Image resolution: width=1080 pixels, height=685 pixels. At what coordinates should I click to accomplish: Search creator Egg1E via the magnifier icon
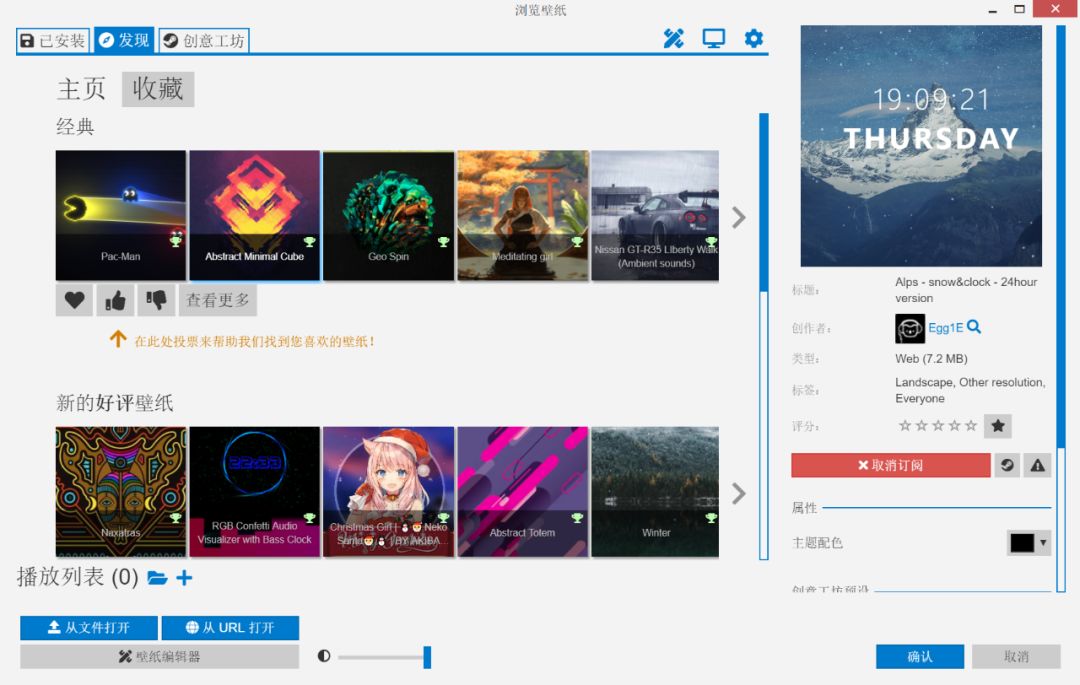(x=973, y=327)
